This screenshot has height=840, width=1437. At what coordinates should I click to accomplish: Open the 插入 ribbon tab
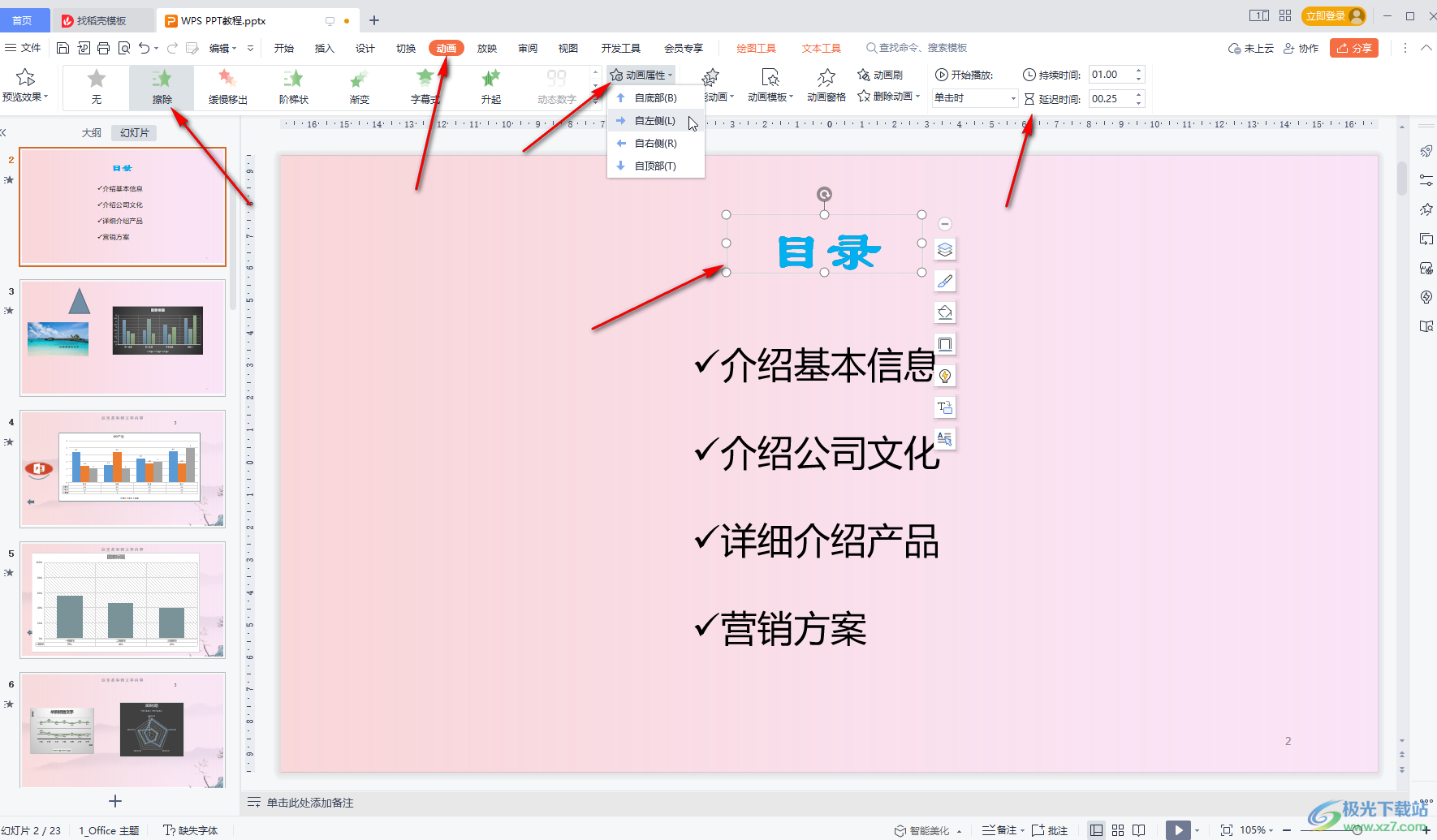click(x=324, y=48)
